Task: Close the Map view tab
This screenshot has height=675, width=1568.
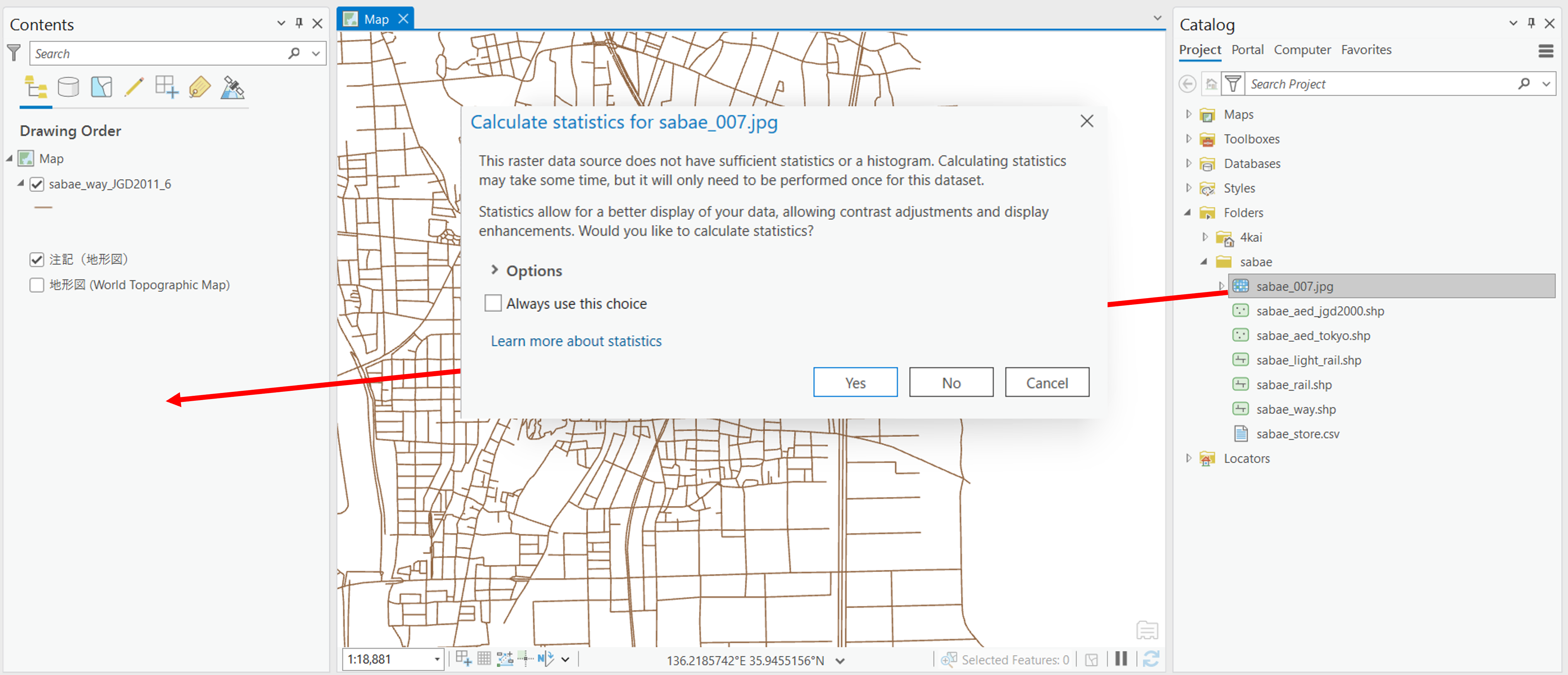Action: point(403,19)
